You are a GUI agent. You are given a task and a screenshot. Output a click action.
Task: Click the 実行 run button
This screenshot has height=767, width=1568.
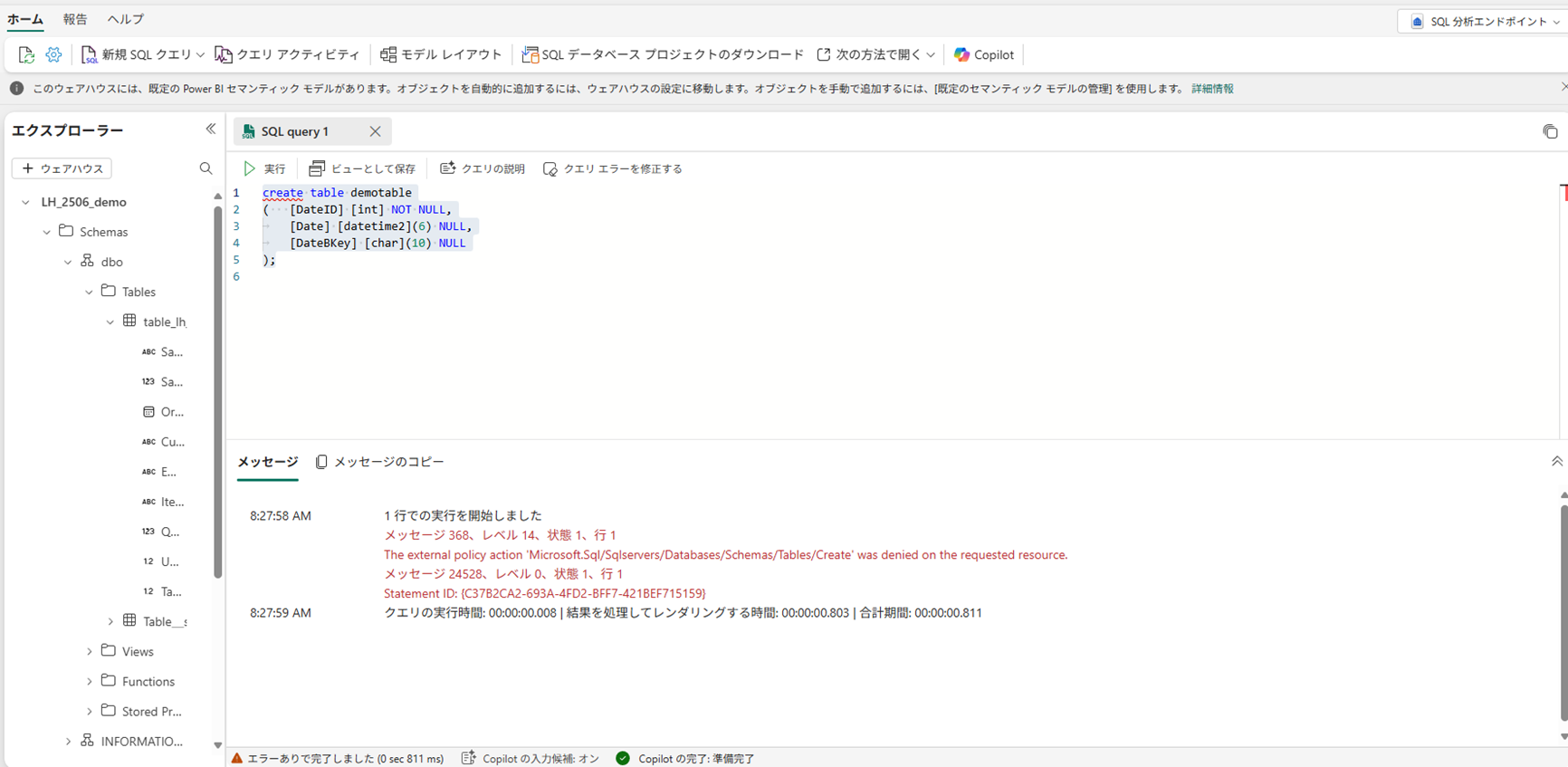point(264,169)
